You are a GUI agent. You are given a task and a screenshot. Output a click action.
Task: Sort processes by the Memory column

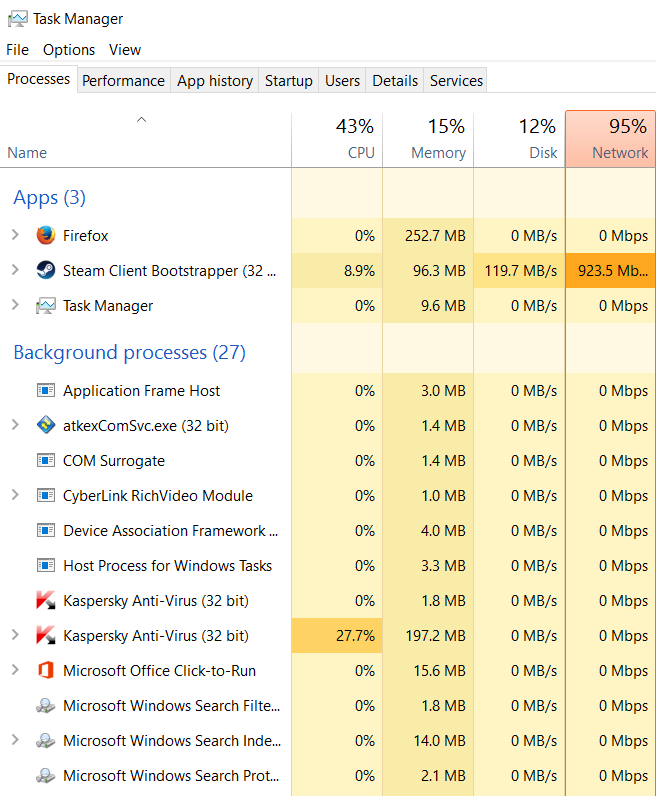point(428,140)
